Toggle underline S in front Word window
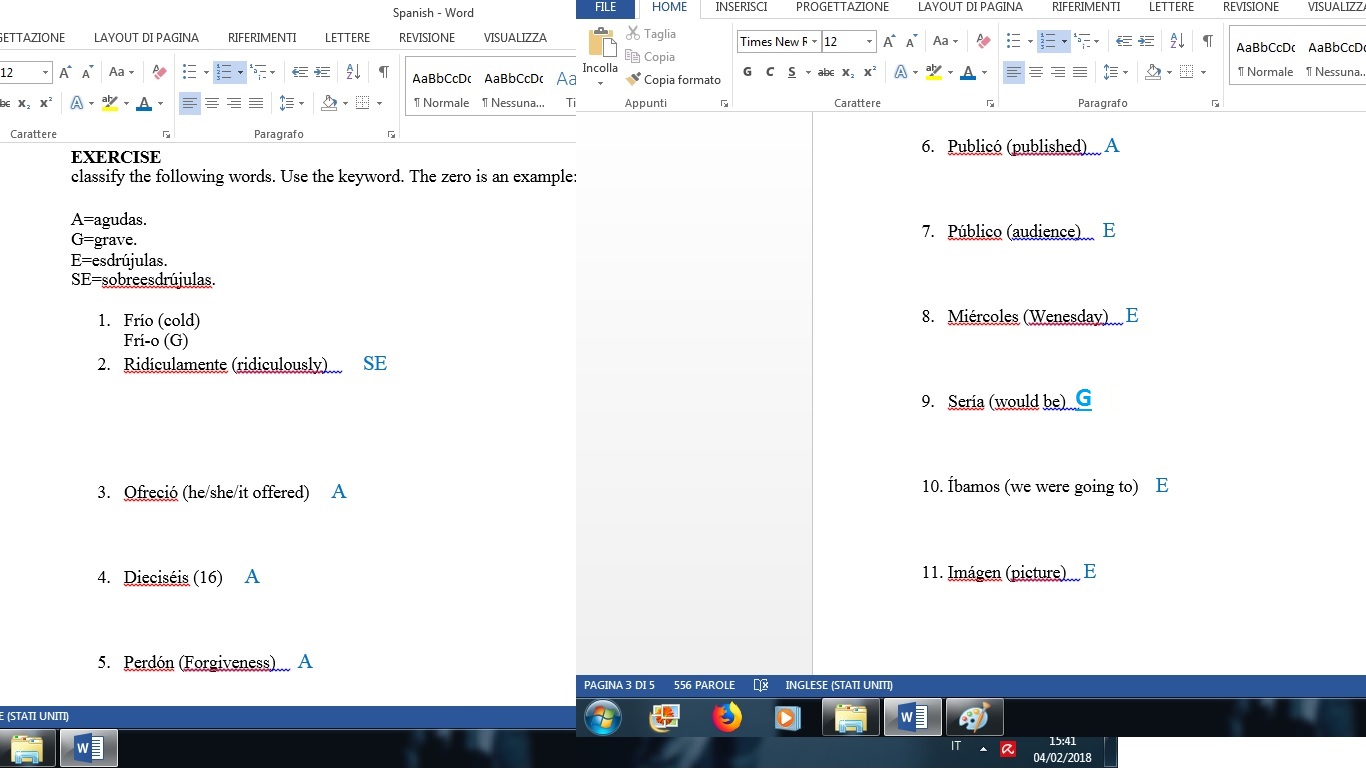Image resolution: width=1366 pixels, height=770 pixels. tap(792, 72)
